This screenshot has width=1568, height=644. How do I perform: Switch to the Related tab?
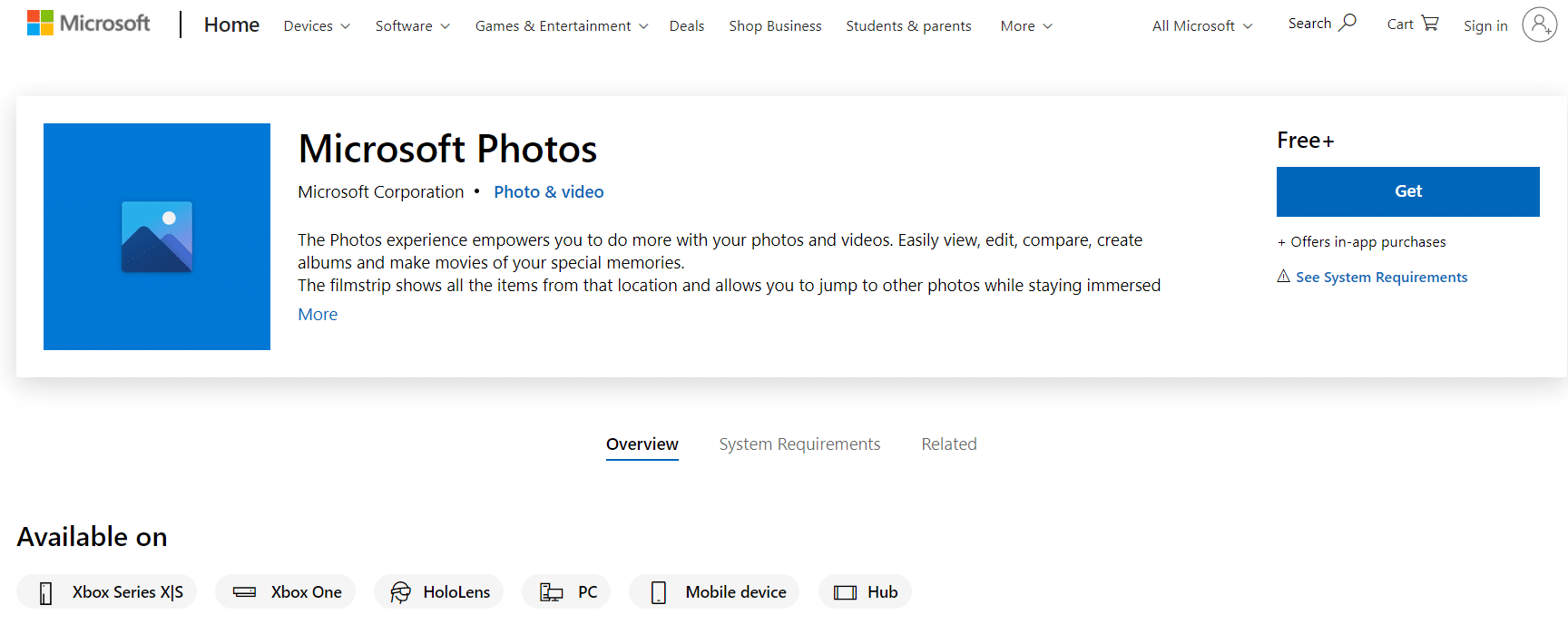pos(949,444)
